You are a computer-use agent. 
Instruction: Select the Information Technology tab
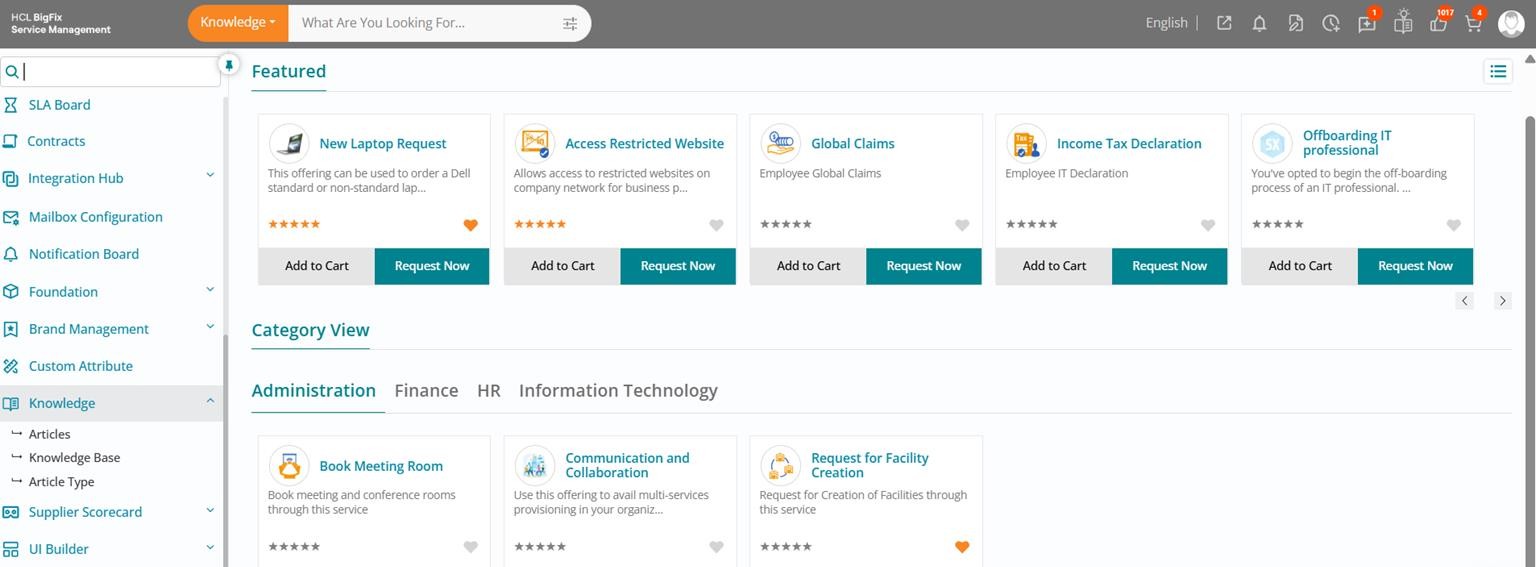(617, 391)
